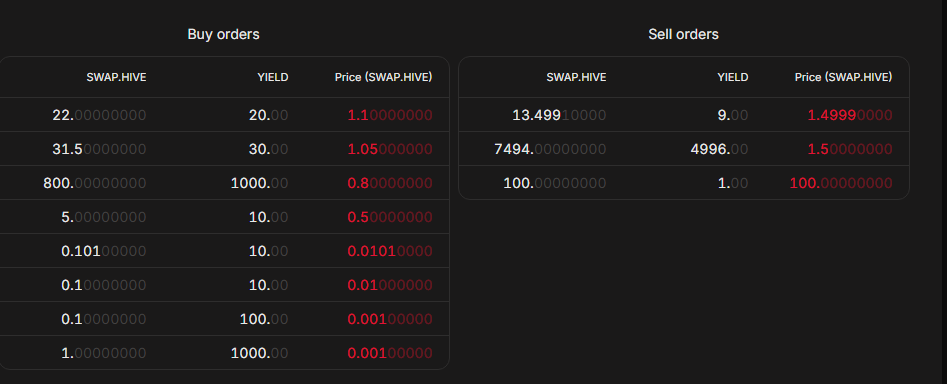Image resolution: width=947 pixels, height=384 pixels.
Task: Click YIELD quantity 30.00 in Buy orders
Action: (x=269, y=149)
